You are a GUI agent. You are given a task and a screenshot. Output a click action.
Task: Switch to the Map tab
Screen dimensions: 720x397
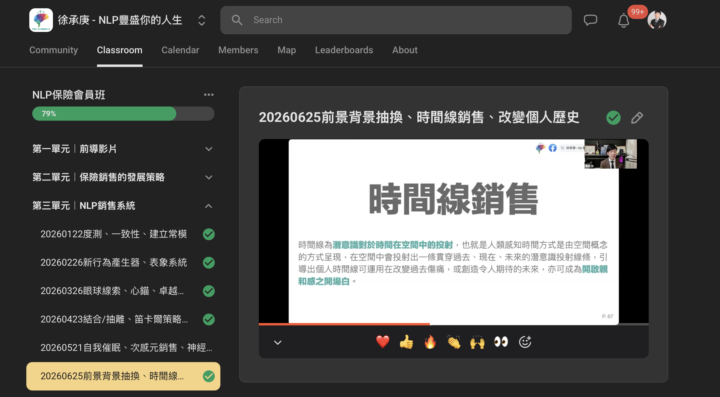287,50
